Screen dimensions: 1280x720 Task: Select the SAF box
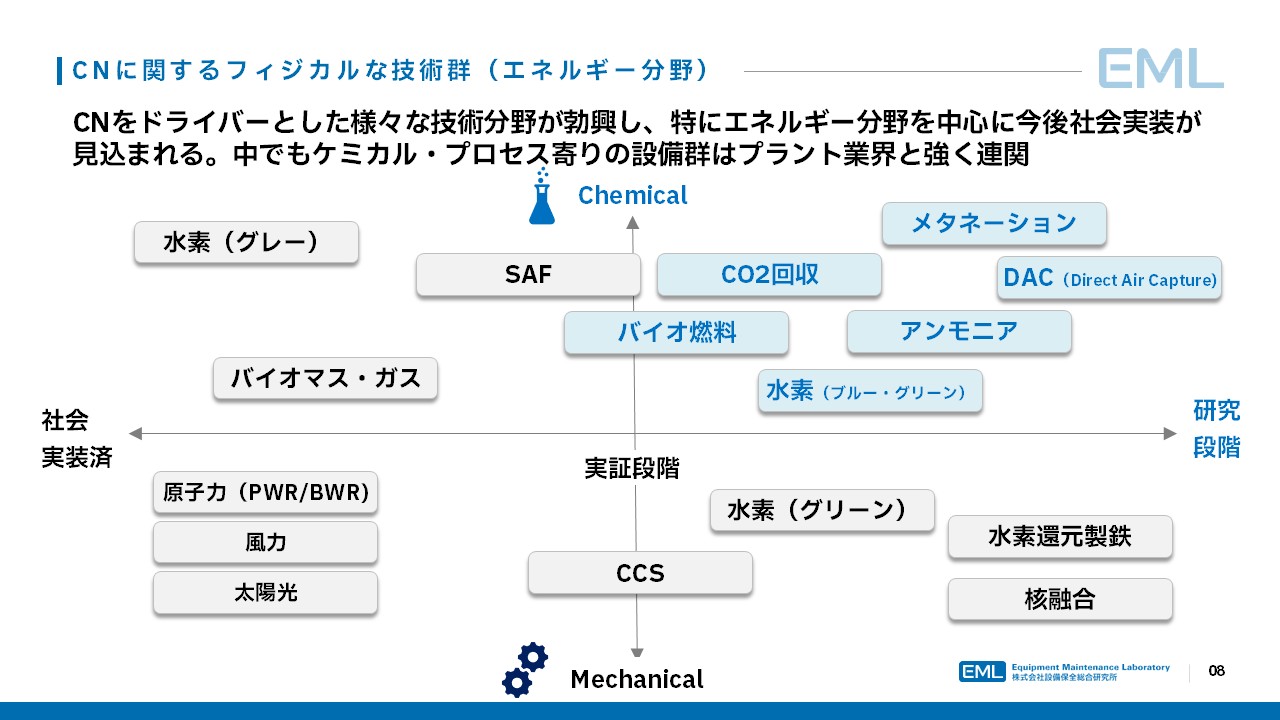(x=528, y=275)
